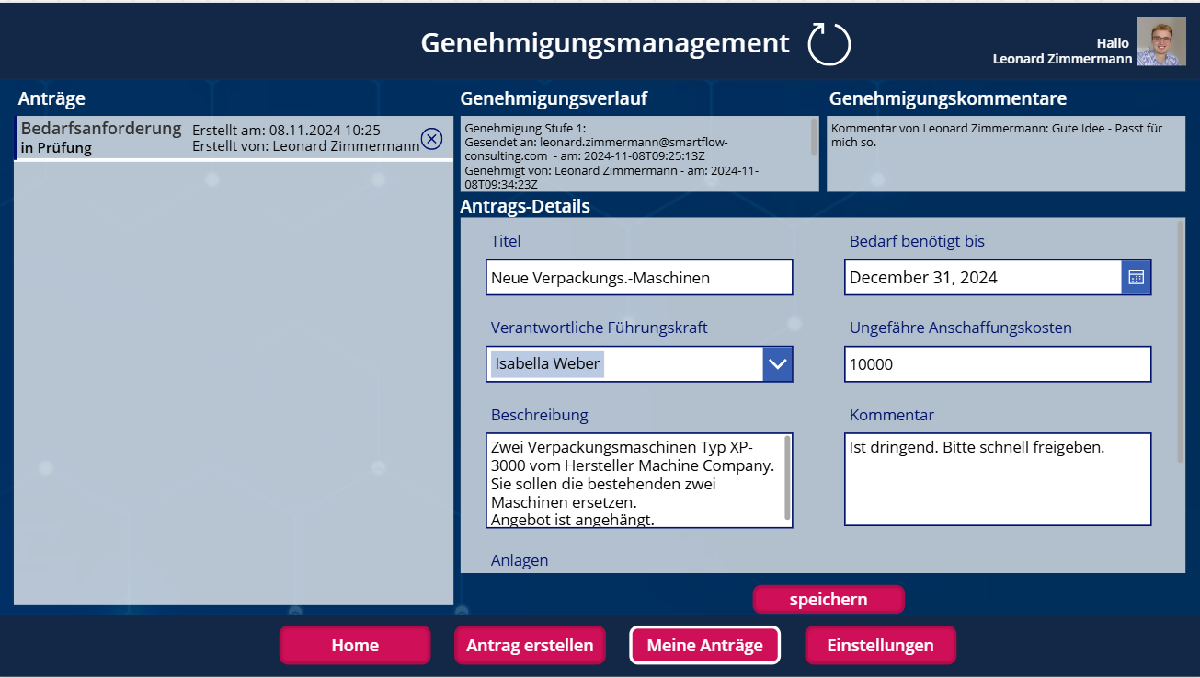The width and height of the screenshot is (1200, 678).
Task: Open the Einstellungen page
Action: coord(880,645)
